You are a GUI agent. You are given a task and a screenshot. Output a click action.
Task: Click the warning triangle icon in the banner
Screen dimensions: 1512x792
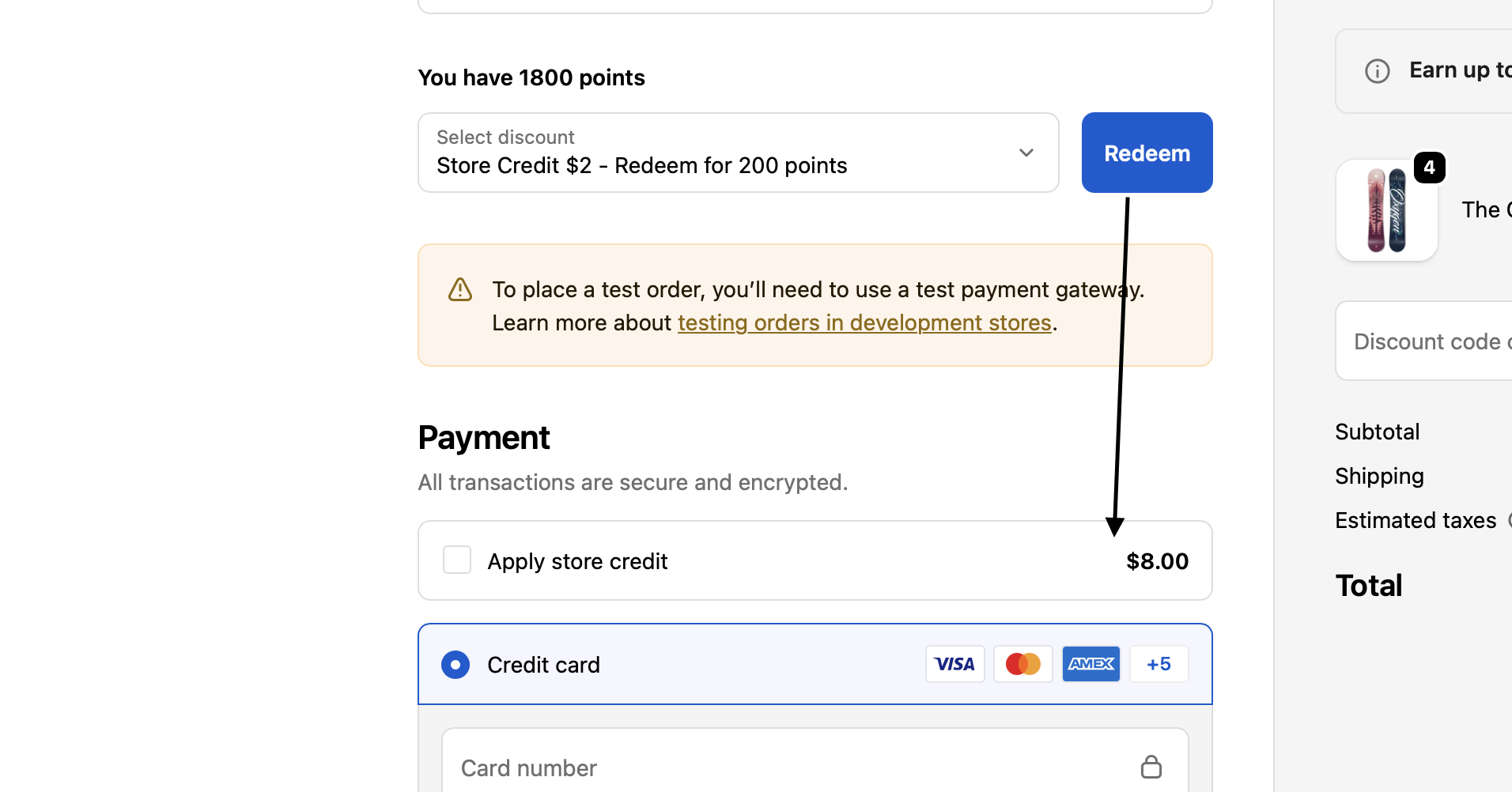click(460, 290)
